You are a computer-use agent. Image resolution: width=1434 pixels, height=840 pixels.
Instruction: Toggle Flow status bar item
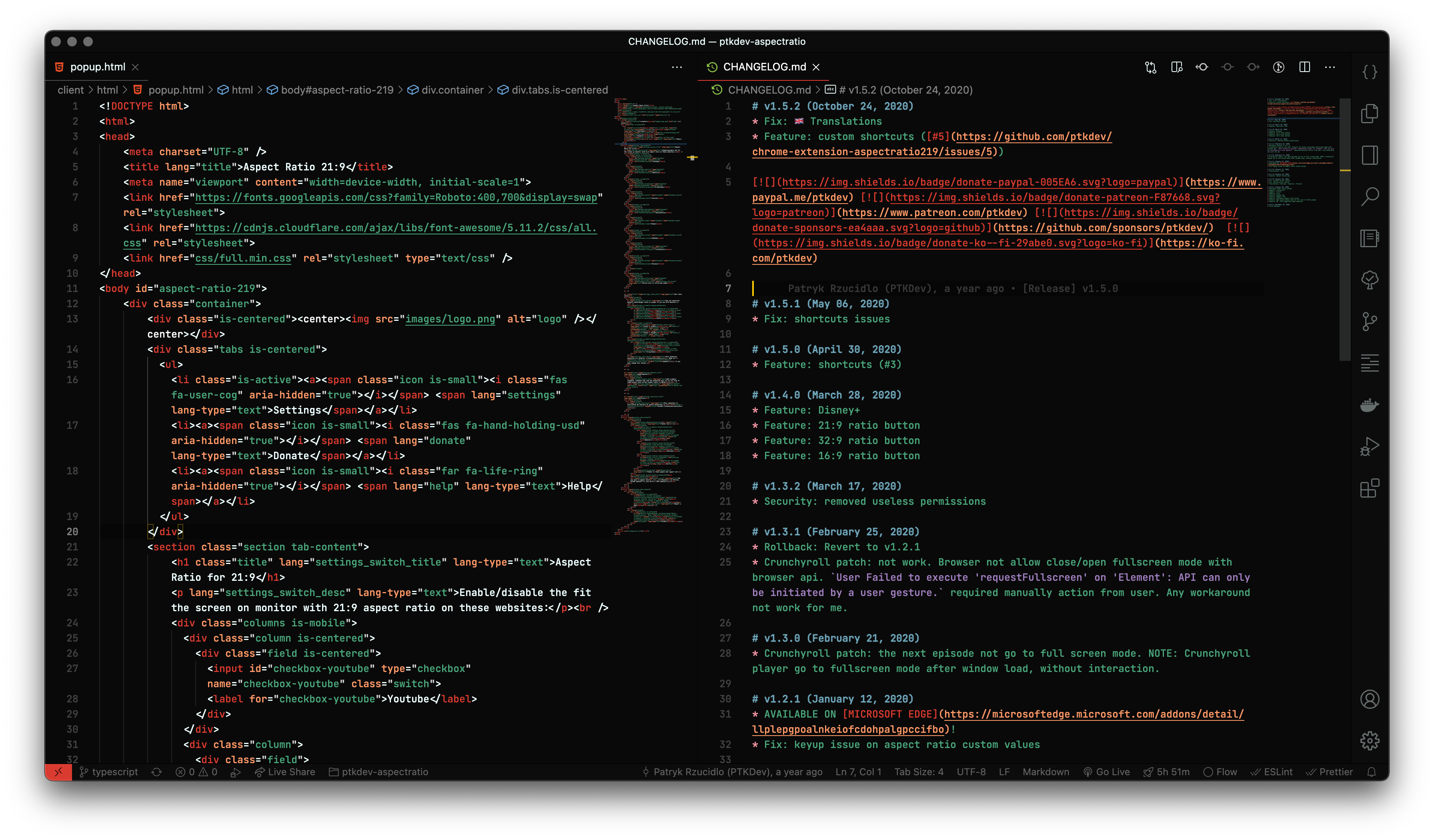pyautogui.click(x=1220, y=772)
